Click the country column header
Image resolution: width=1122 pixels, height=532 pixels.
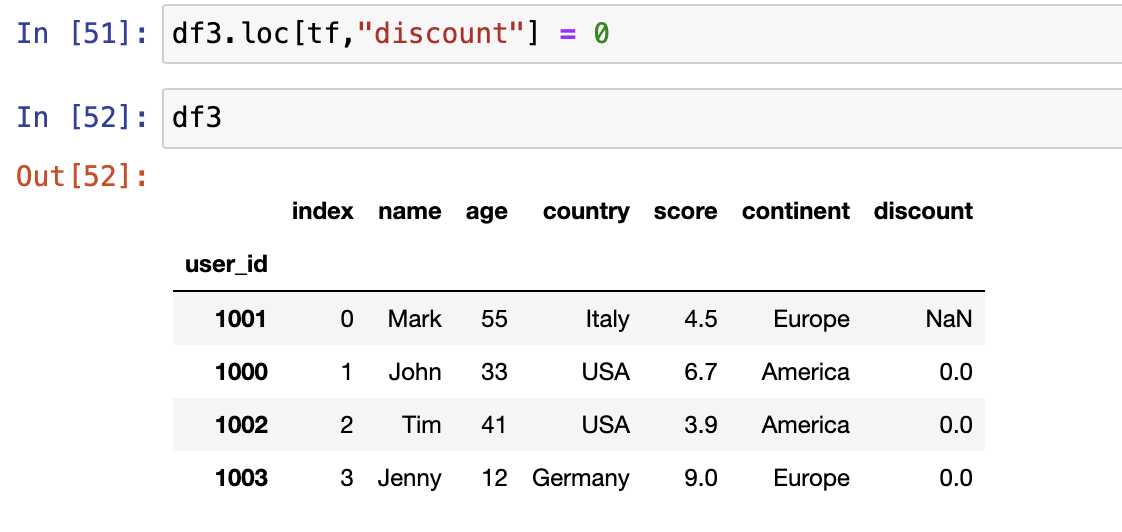click(x=586, y=212)
